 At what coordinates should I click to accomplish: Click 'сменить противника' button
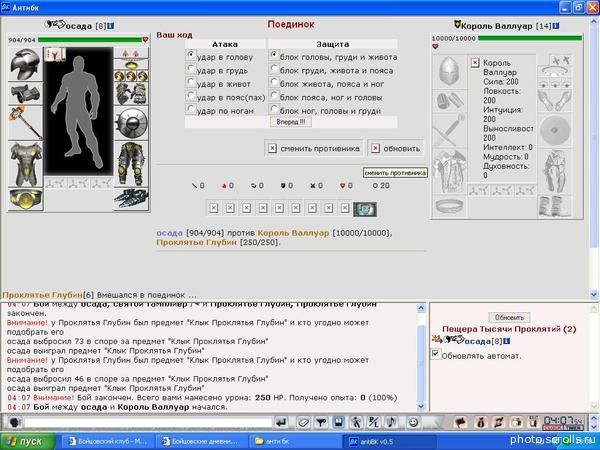pyautogui.click(x=313, y=148)
